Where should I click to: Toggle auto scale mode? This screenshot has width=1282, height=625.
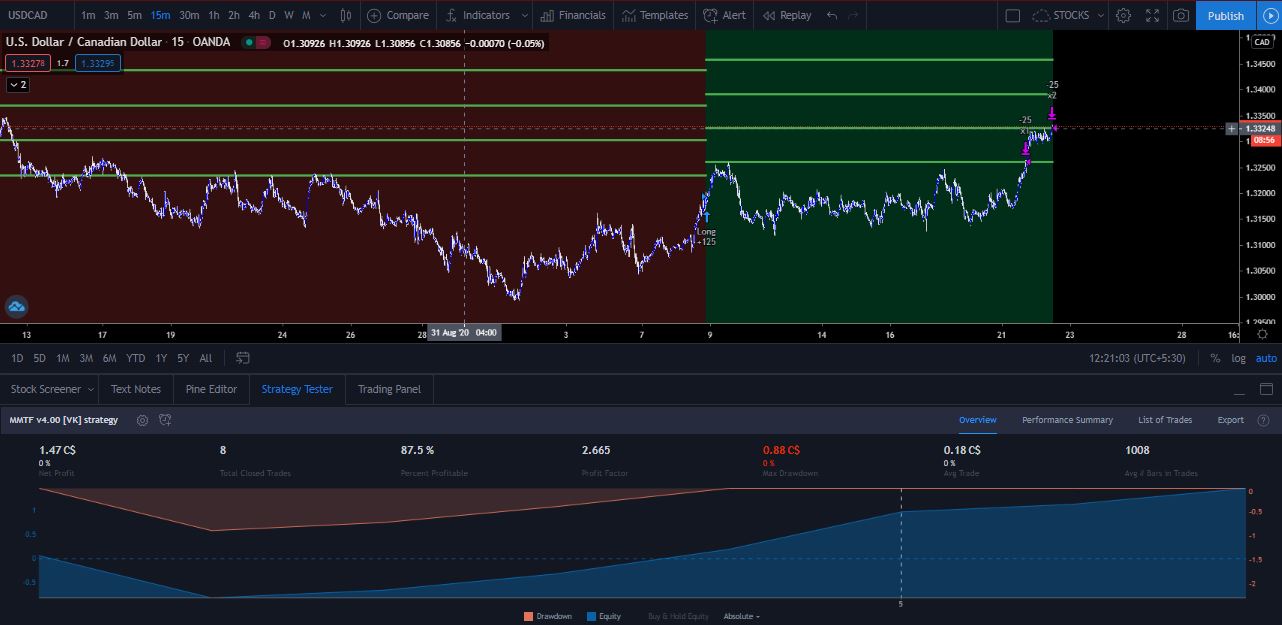click(x=1265, y=358)
